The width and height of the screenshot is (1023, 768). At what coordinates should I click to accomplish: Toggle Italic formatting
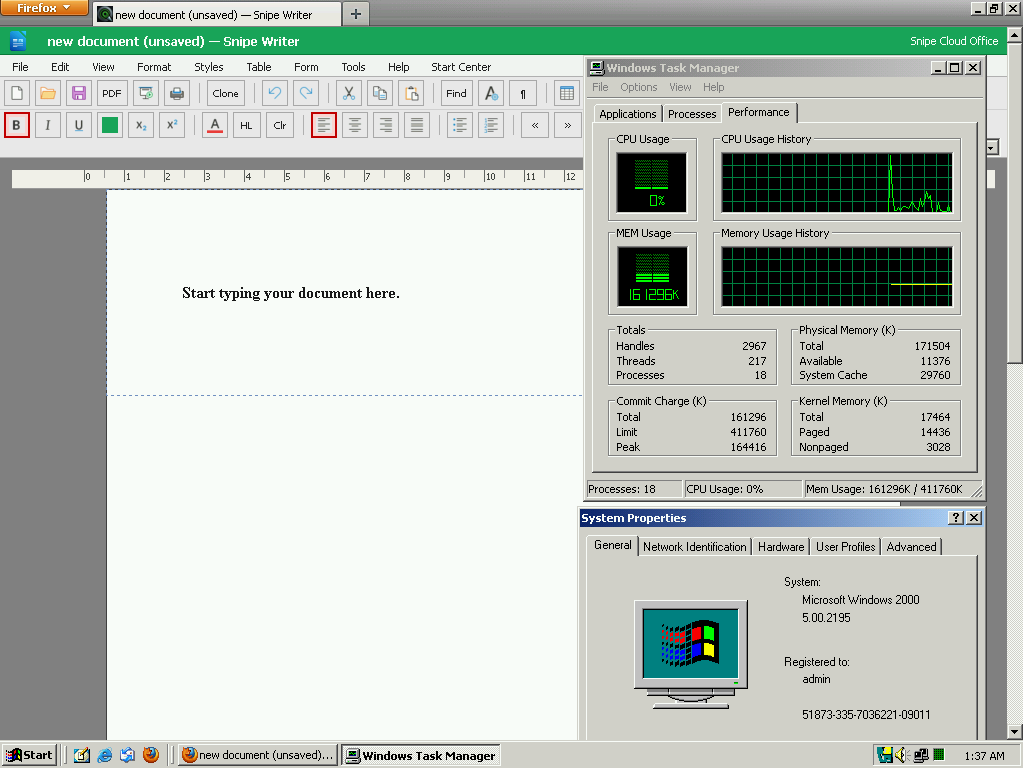point(48,125)
